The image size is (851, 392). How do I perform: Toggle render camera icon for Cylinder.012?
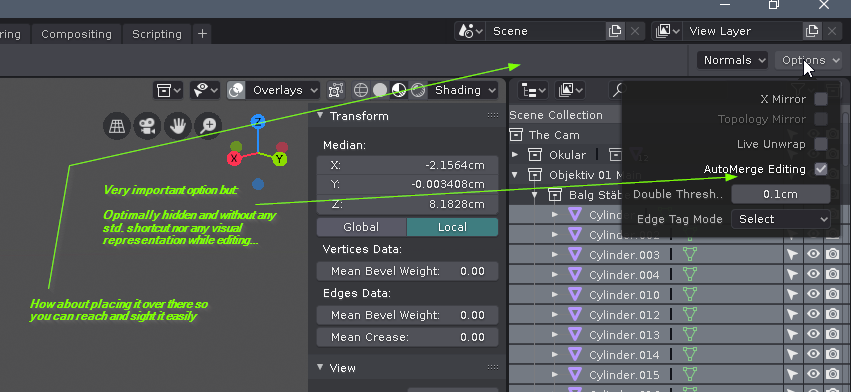(x=833, y=315)
